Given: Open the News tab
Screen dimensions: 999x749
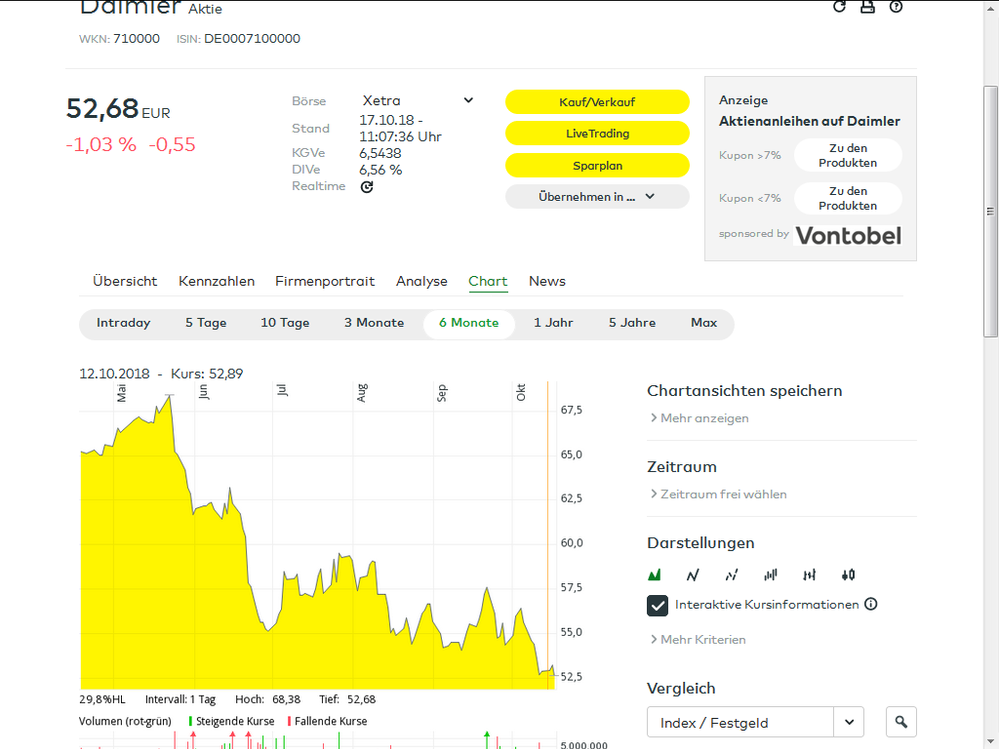Looking at the screenshot, I should click(x=546, y=281).
